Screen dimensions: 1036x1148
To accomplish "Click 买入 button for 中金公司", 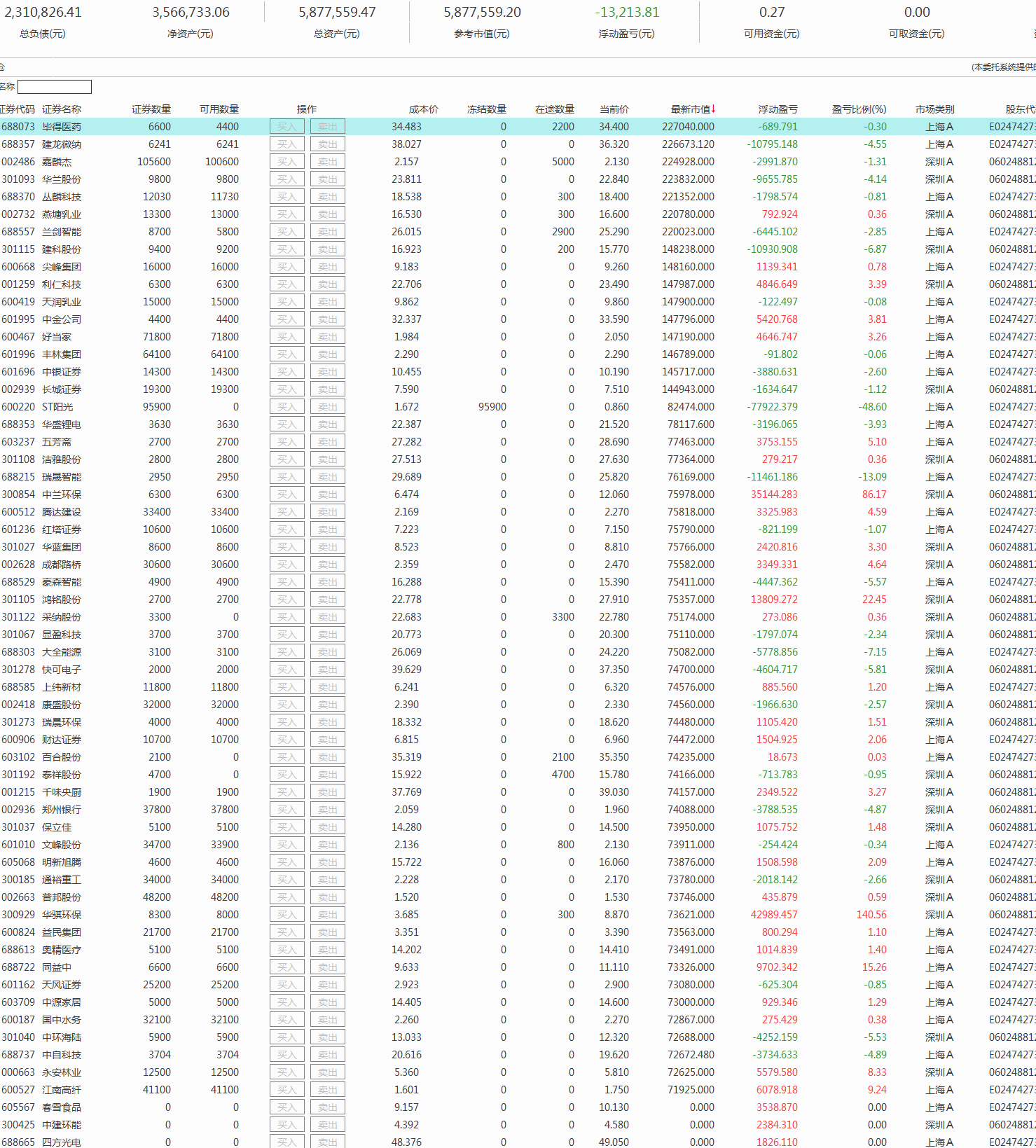I will coord(287,319).
